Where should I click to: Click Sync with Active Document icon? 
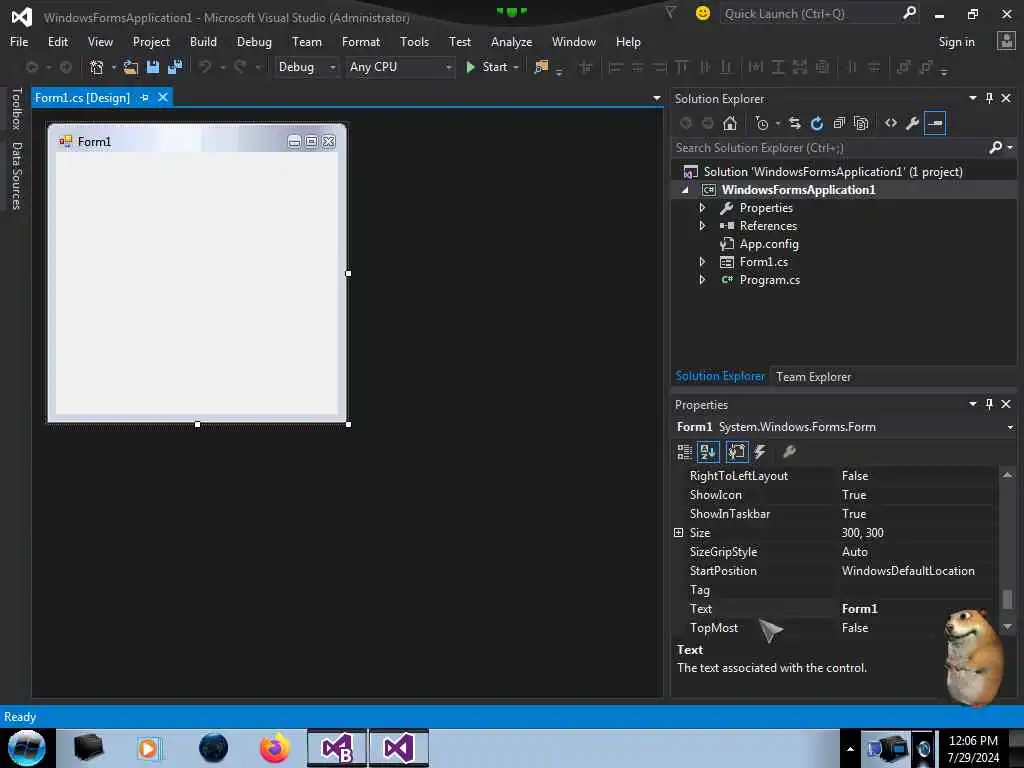[795, 123]
